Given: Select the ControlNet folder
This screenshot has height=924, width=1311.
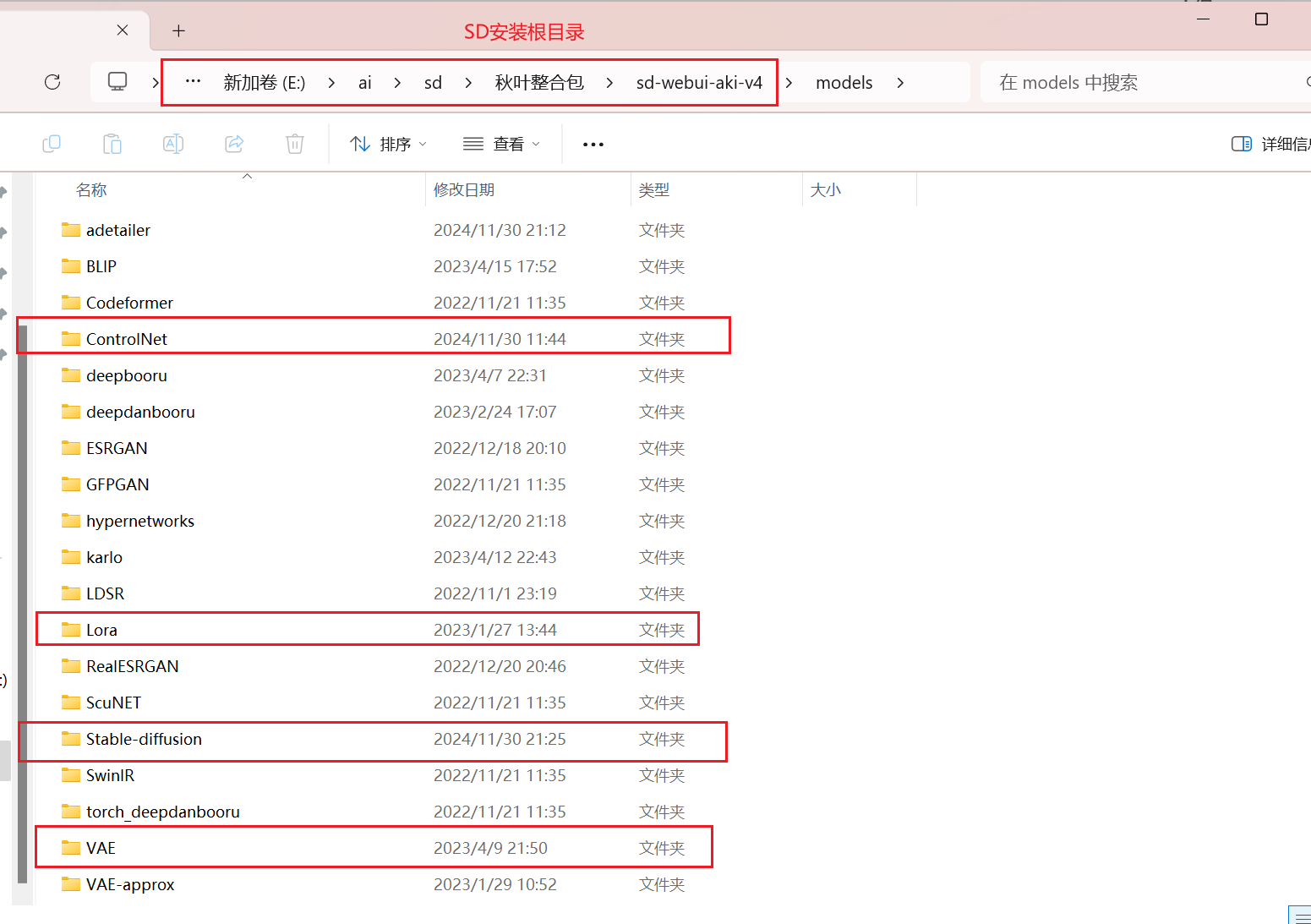Looking at the screenshot, I should (x=127, y=339).
